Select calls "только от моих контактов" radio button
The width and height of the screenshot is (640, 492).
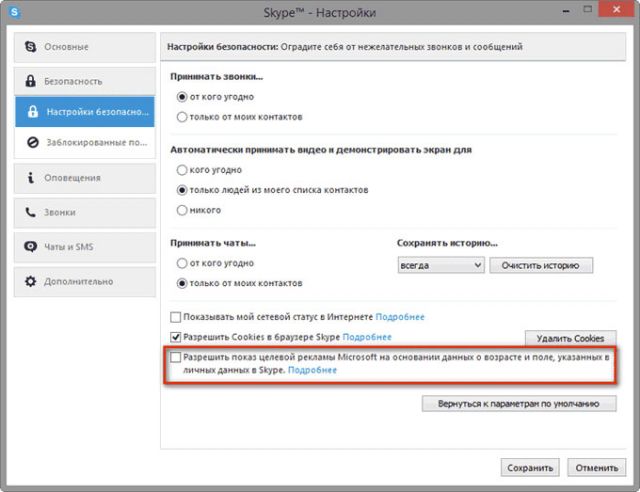coord(181,117)
